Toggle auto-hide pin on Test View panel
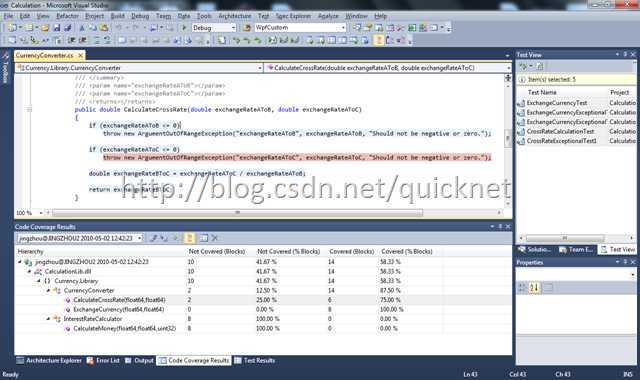The width and height of the screenshot is (640, 380). tap(625, 54)
